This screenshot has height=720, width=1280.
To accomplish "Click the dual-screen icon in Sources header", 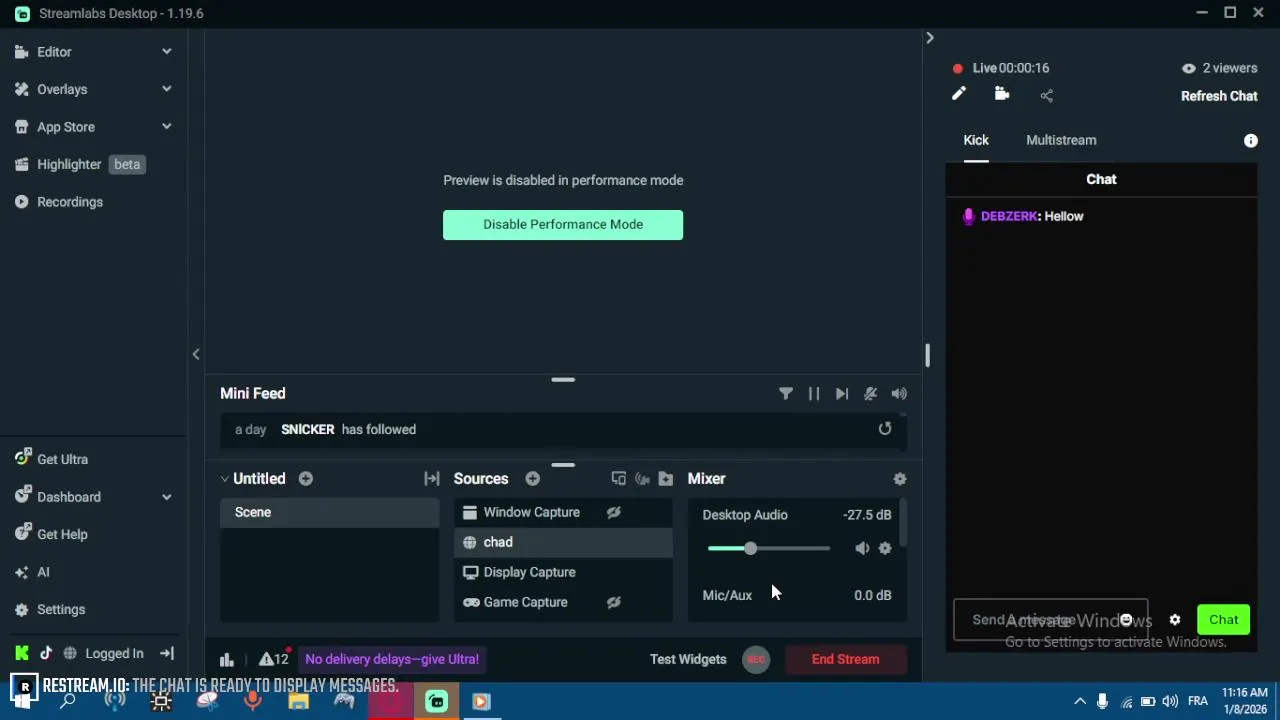I will [x=618, y=479].
